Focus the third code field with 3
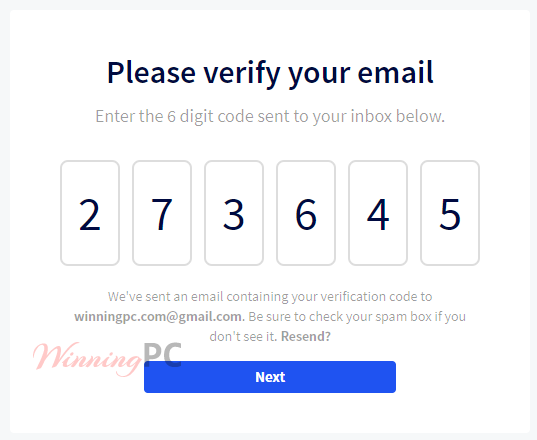 pos(234,213)
